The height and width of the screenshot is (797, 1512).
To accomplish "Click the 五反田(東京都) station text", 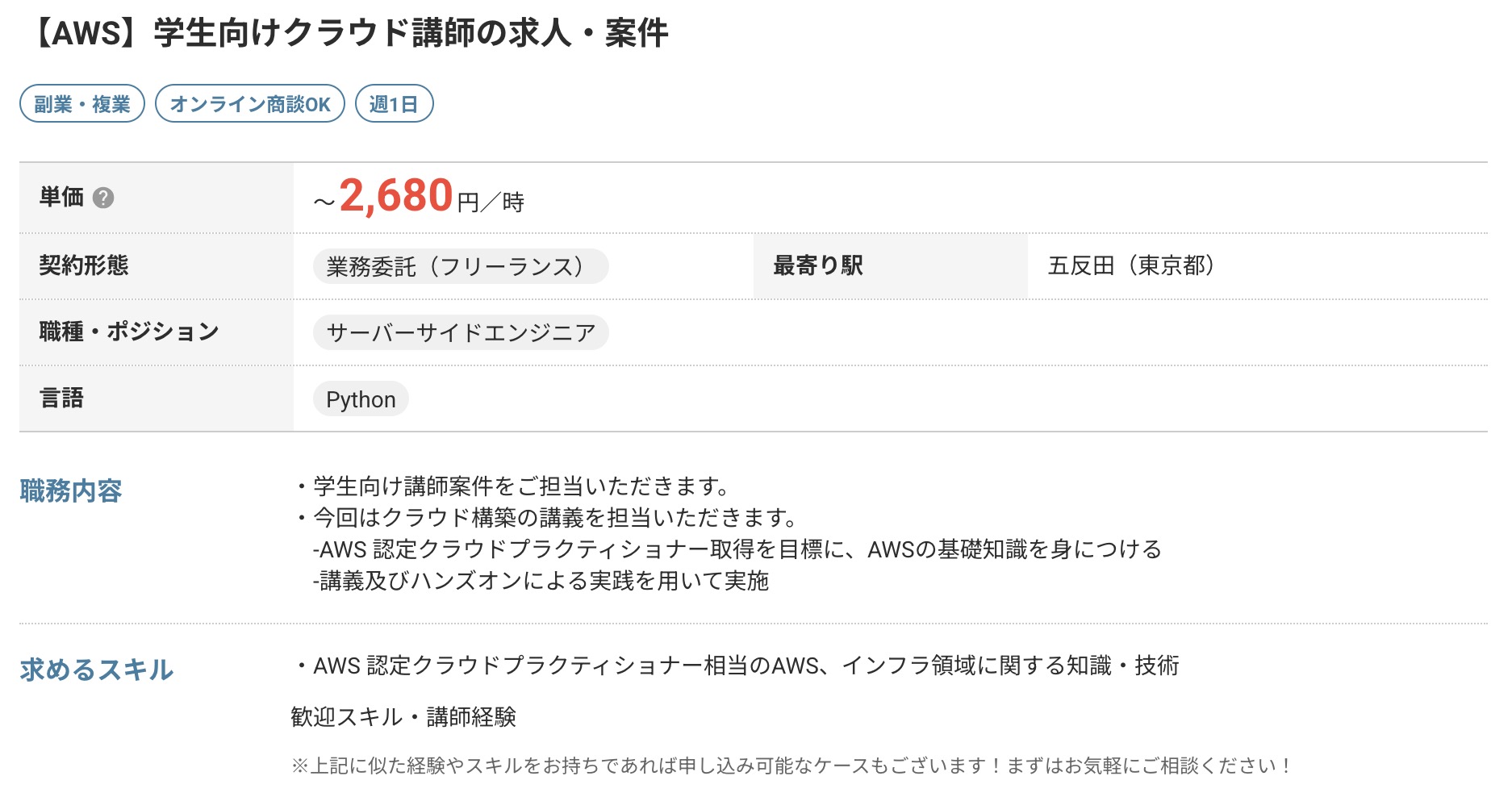I will point(1130,265).
